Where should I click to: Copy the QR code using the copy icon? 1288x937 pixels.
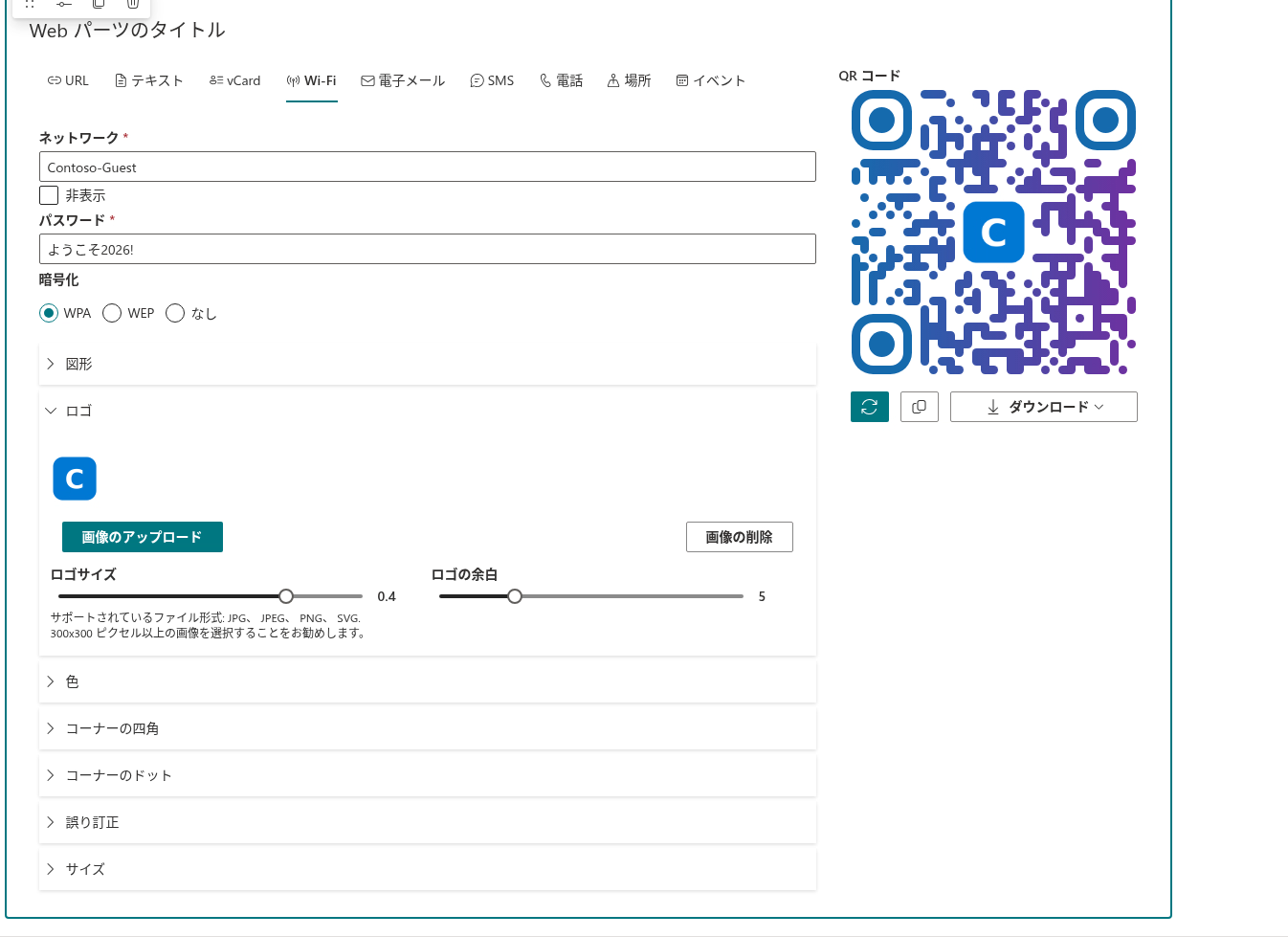coord(919,407)
